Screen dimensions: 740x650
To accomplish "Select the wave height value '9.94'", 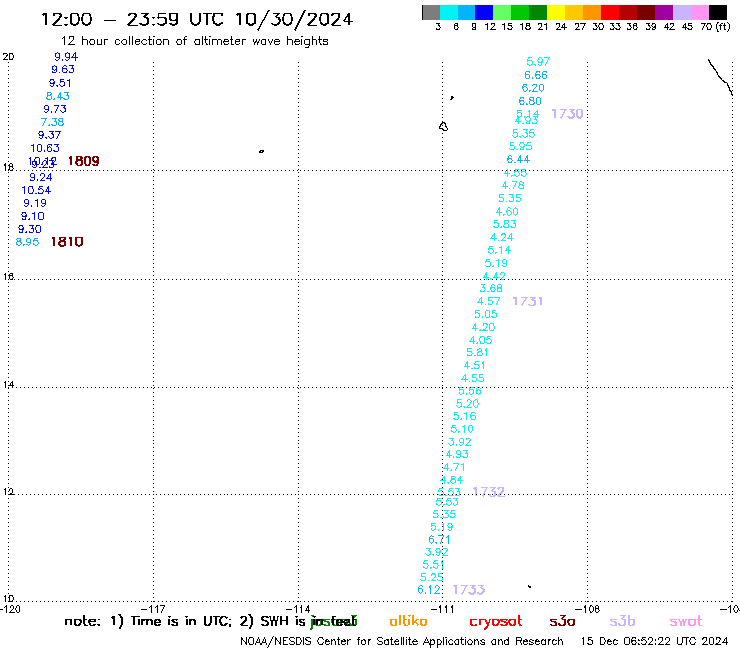I will click(66, 57).
